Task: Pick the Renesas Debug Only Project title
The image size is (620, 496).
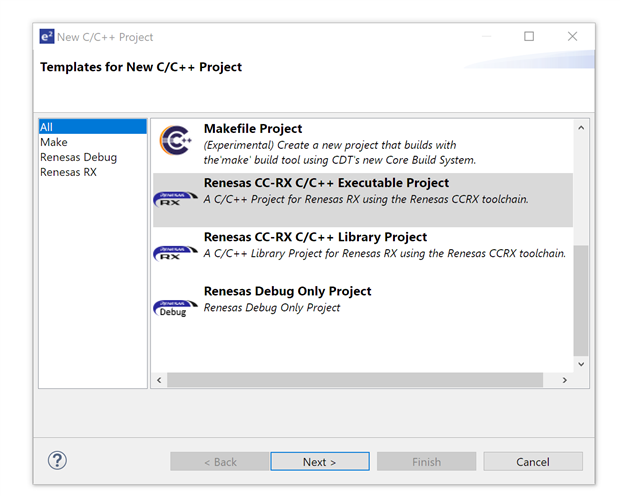Action: (287, 291)
